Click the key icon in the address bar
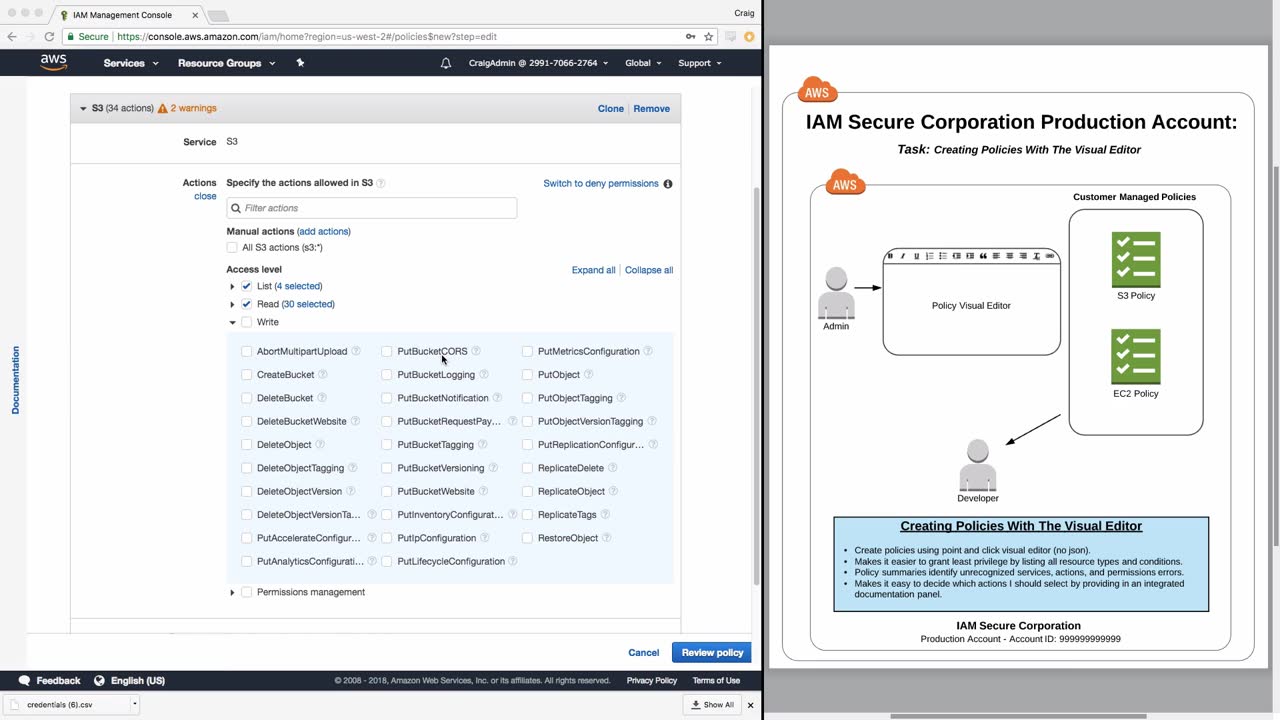This screenshot has height=720, width=1280. [x=690, y=36]
